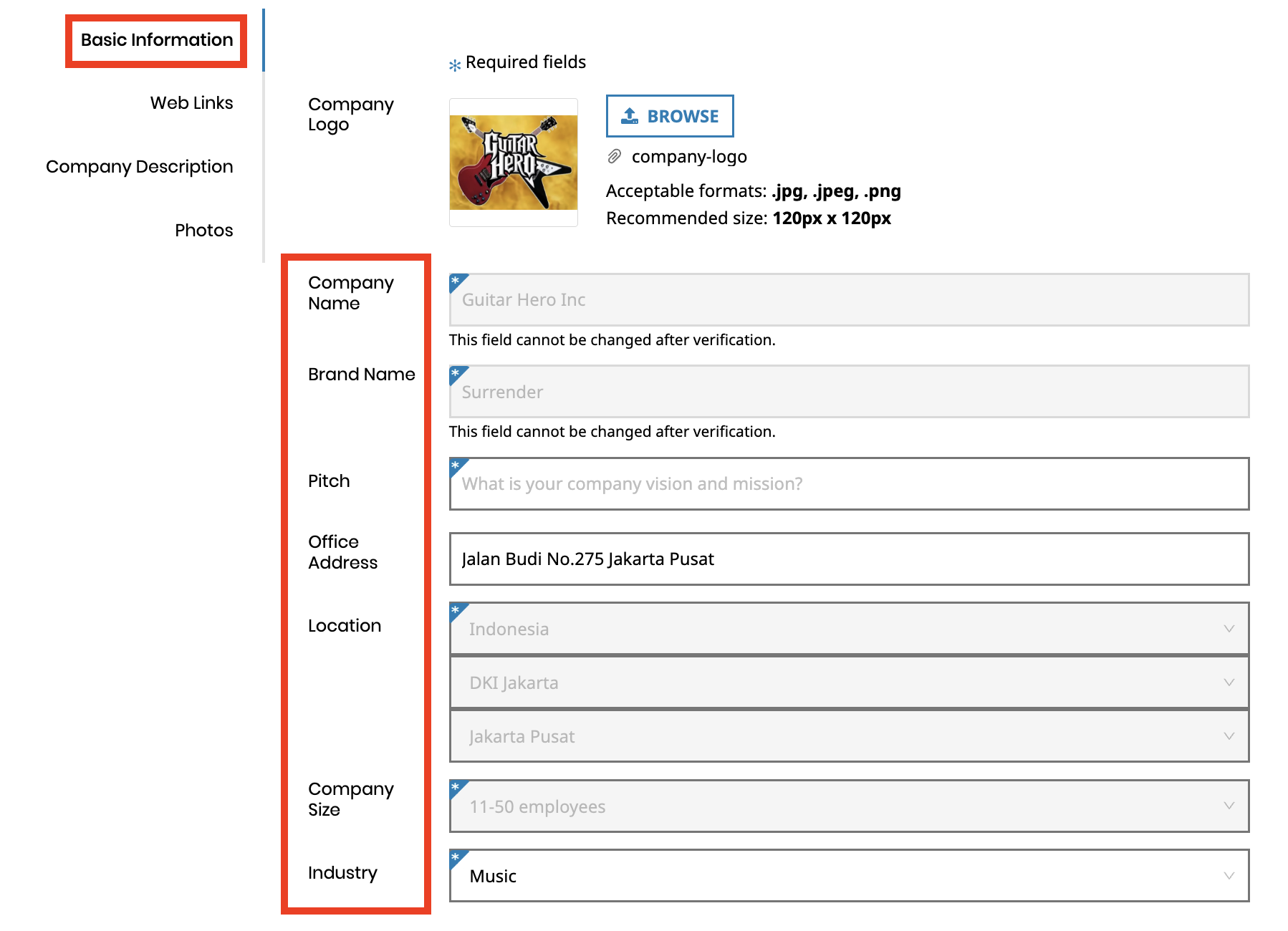1288x931 pixels.
Task: Click the paperclip attachment icon
Action: (x=614, y=156)
